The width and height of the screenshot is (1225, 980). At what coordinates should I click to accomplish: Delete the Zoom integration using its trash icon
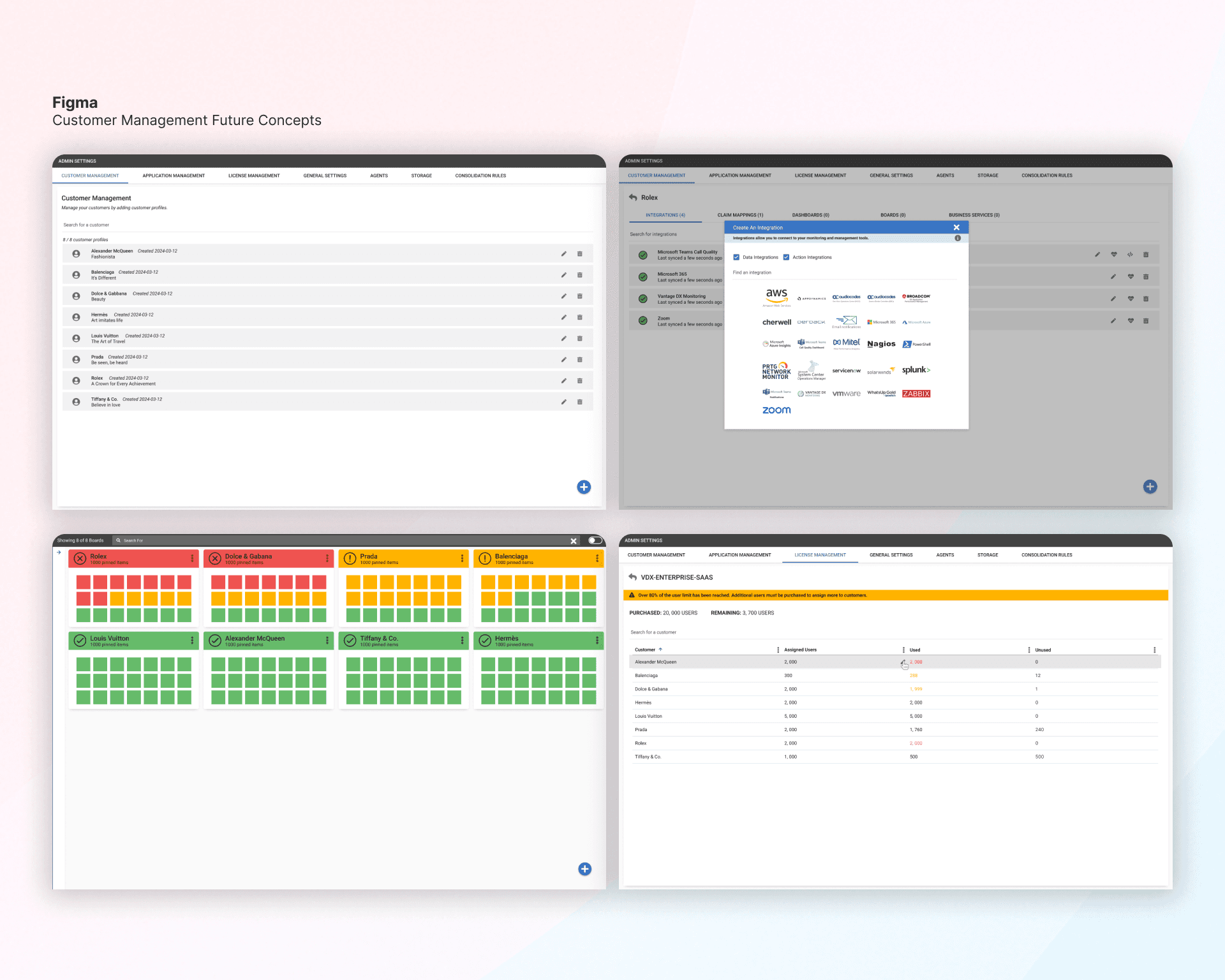(1146, 321)
